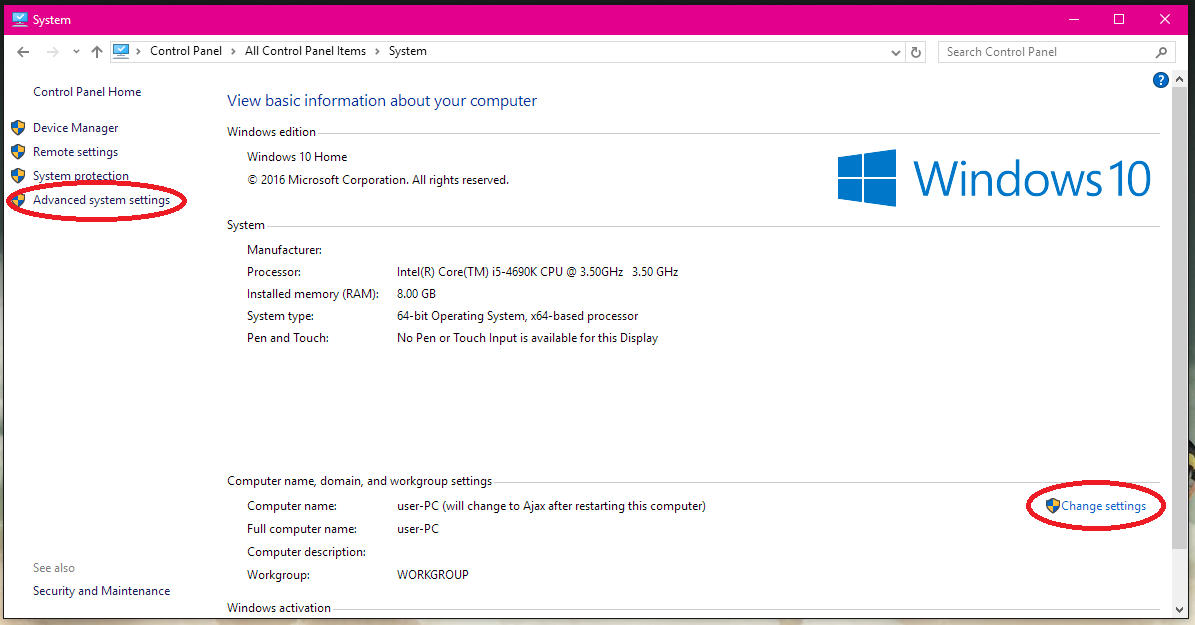
Task: Click the Full computer name user-PC value
Action: pyautogui.click(x=418, y=529)
